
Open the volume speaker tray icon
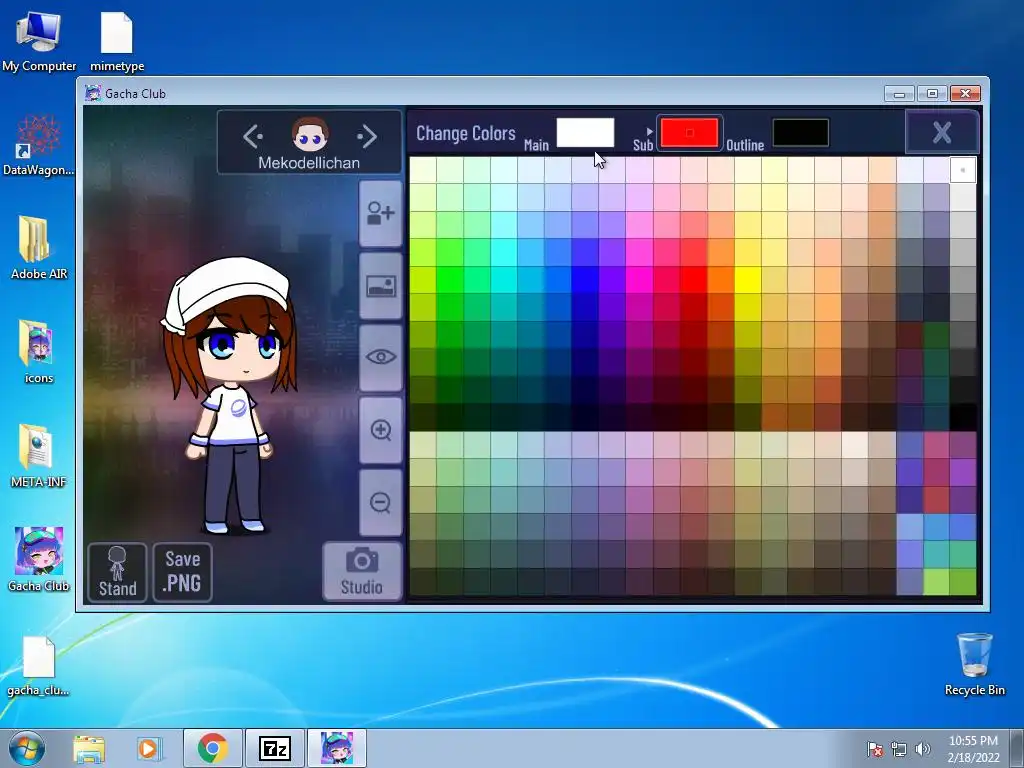click(x=922, y=749)
